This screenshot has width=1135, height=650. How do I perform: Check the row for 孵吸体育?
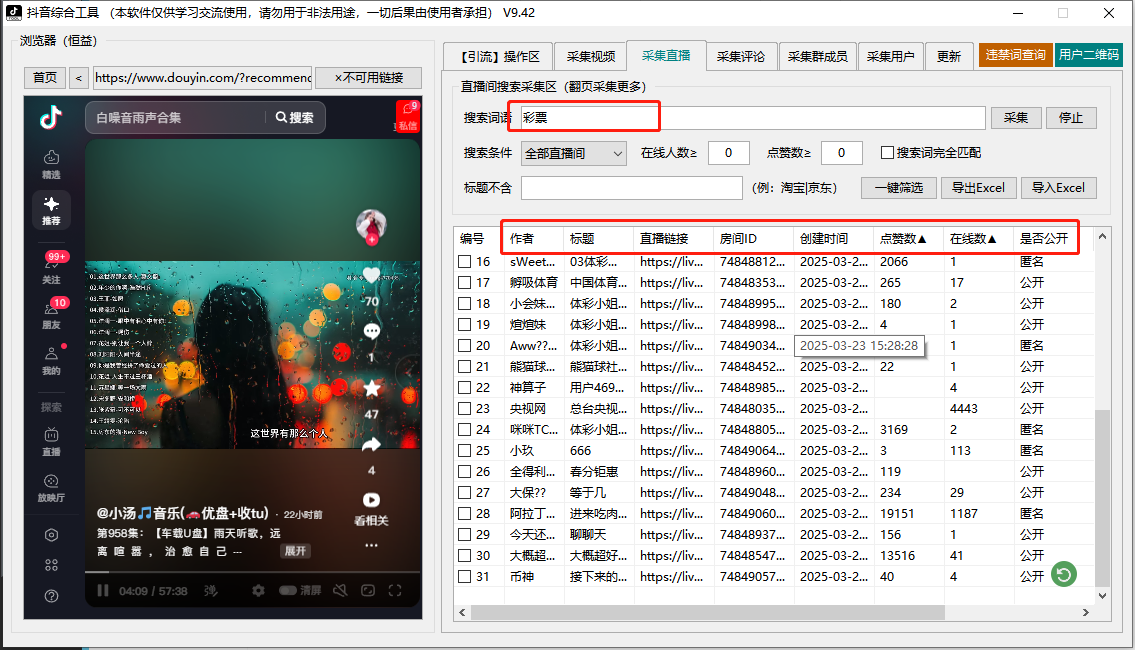click(464, 282)
